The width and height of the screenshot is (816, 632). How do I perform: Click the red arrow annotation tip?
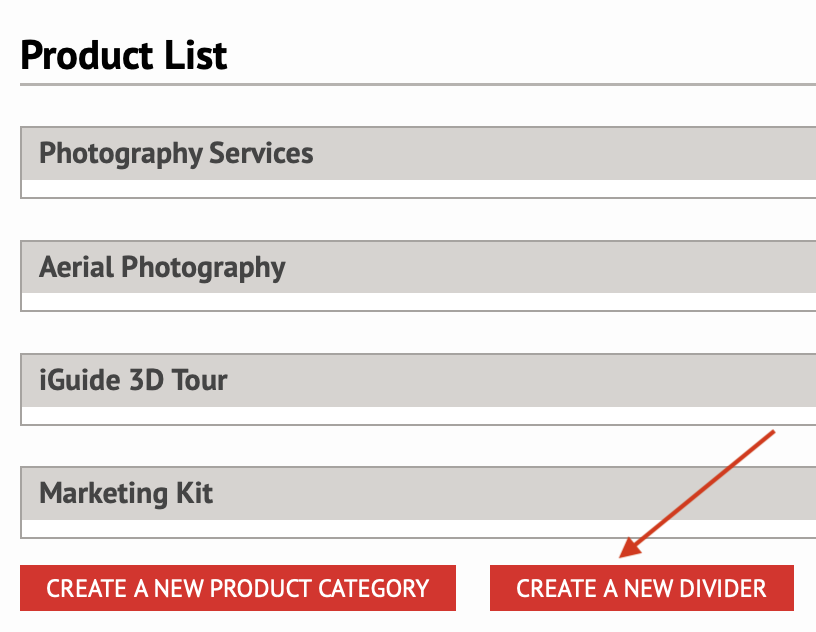click(623, 555)
